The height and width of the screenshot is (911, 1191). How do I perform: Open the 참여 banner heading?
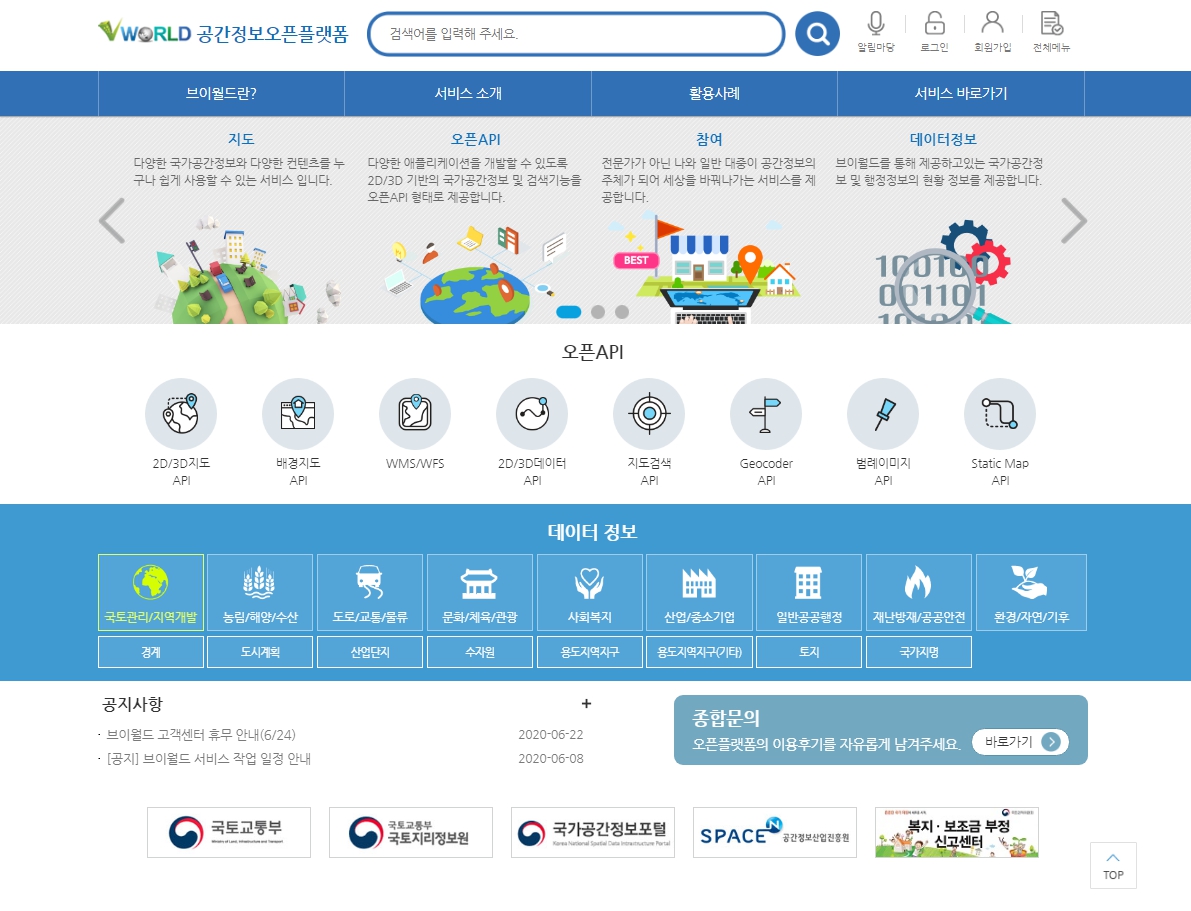(x=709, y=139)
